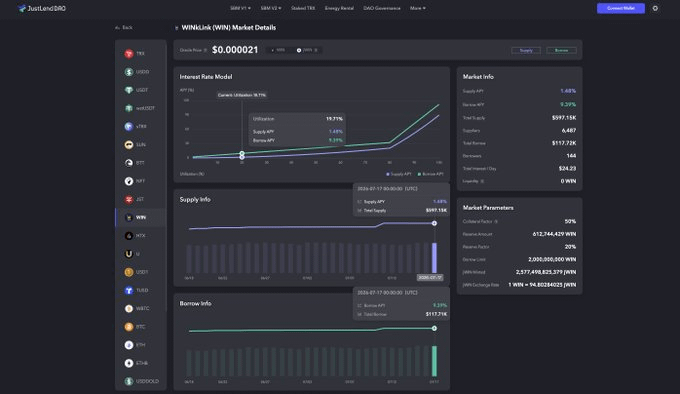This screenshot has height=394, width=680.
Task: Open the JST market icon
Action: [129, 199]
